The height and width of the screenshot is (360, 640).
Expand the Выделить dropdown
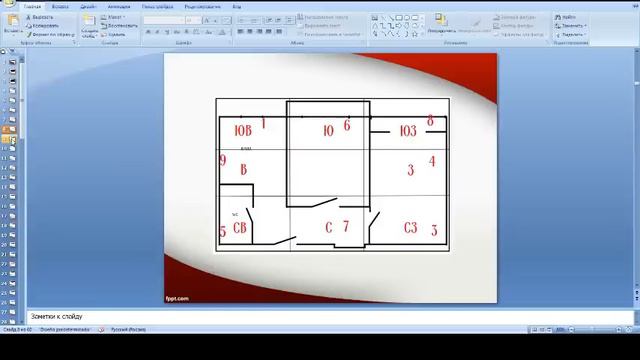tap(571, 35)
